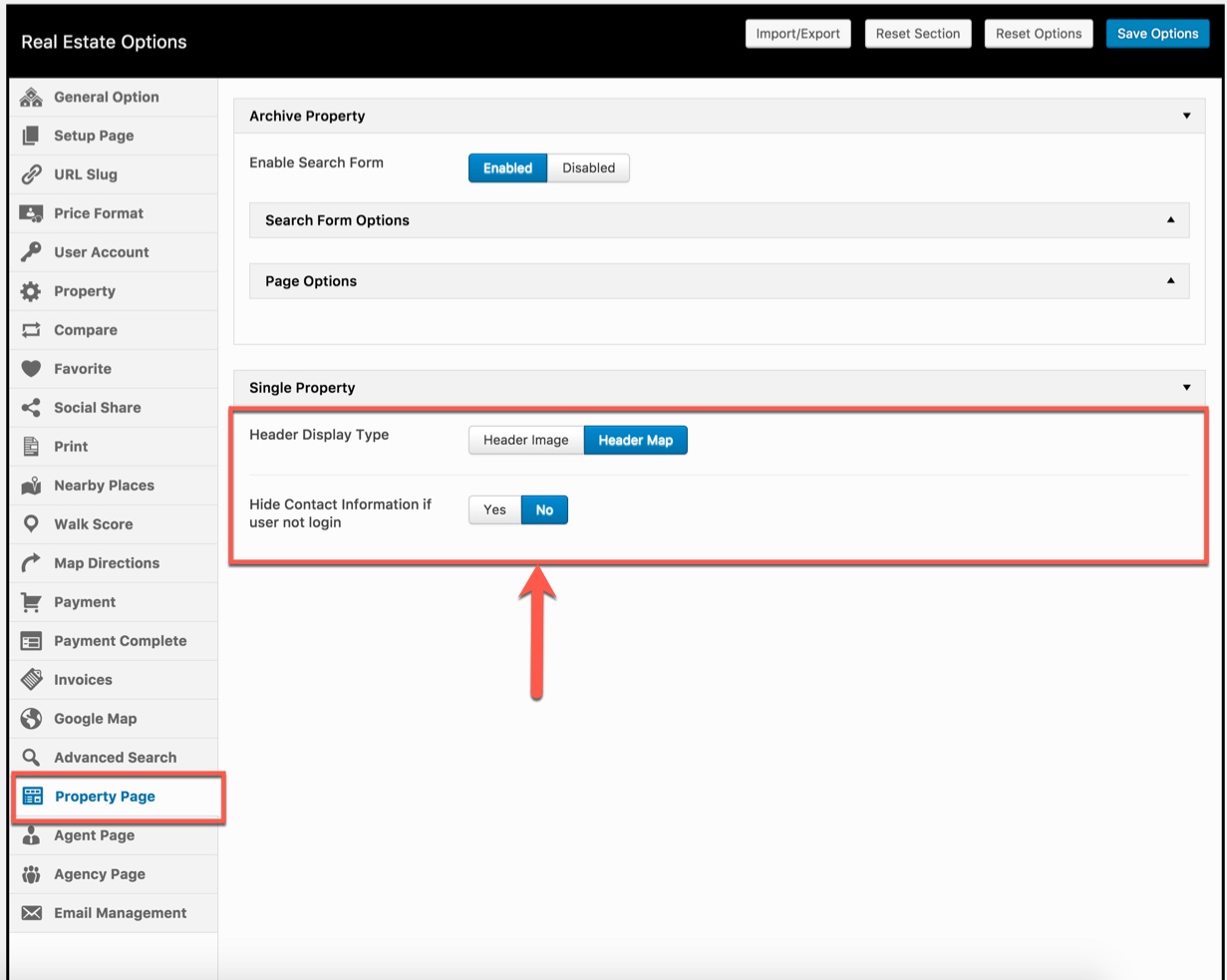Open the Walk Score menu item

click(x=114, y=524)
